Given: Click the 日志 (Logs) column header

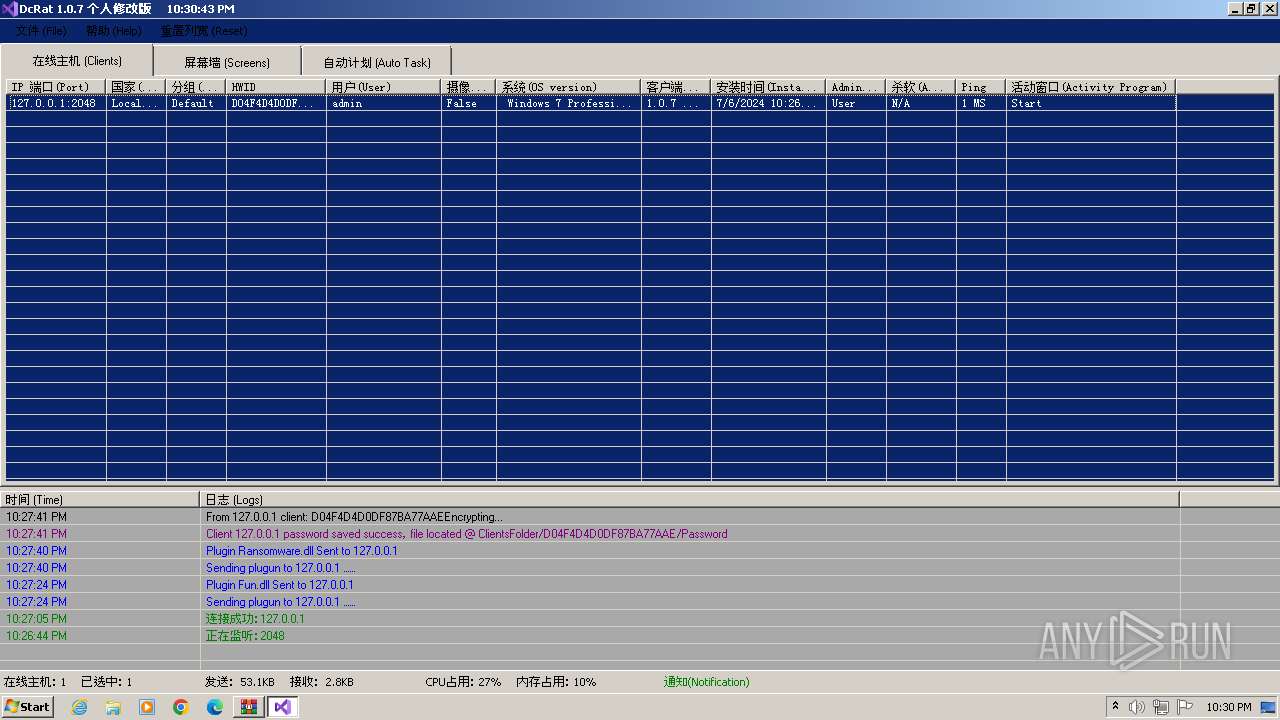Looking at the screenshot, I should click(690, 499).
